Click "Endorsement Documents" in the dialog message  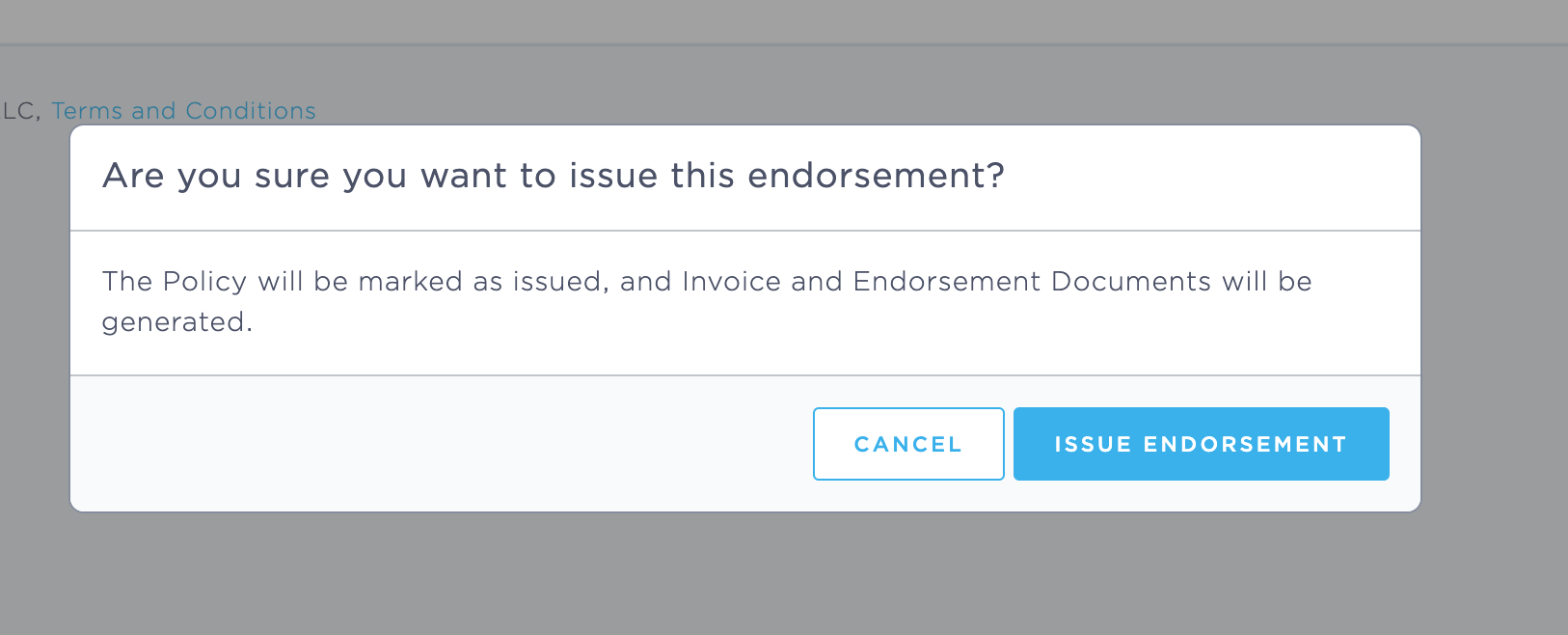(x=1032, y=282)
